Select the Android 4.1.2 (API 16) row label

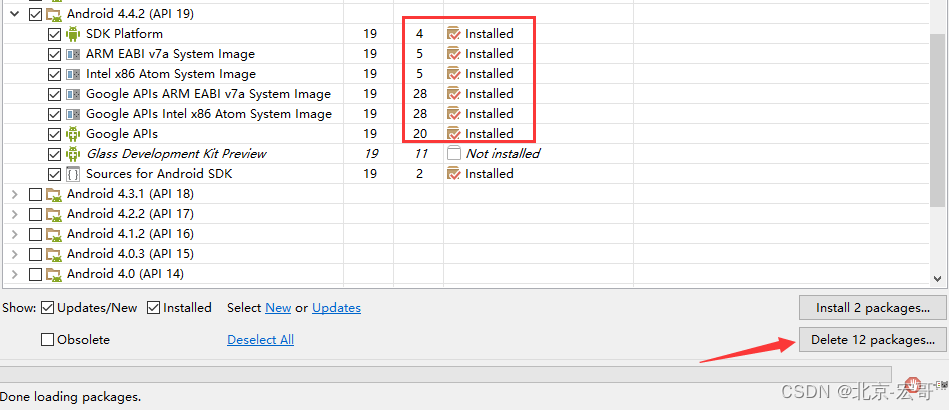(130, 234)
